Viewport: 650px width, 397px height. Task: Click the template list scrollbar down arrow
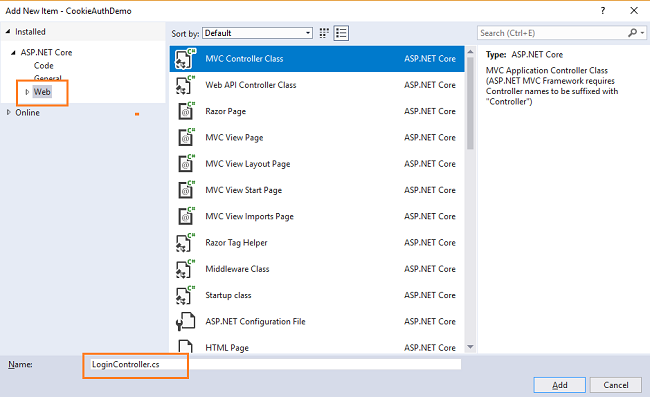click(470, 347)
